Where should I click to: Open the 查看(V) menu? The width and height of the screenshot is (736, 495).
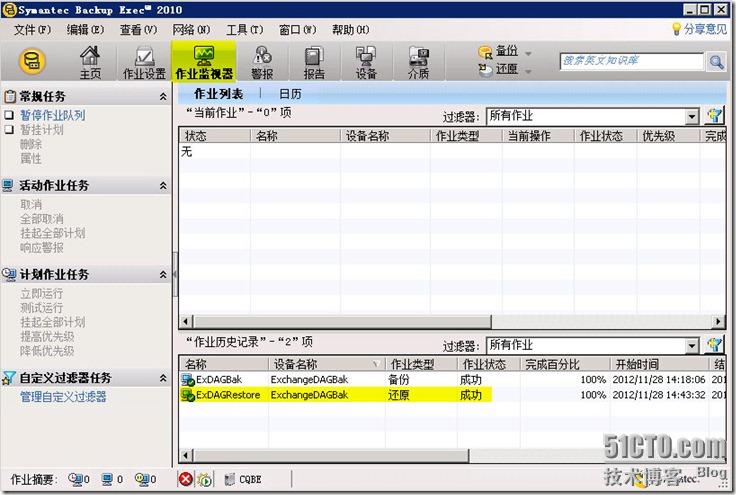pos(138,30)
